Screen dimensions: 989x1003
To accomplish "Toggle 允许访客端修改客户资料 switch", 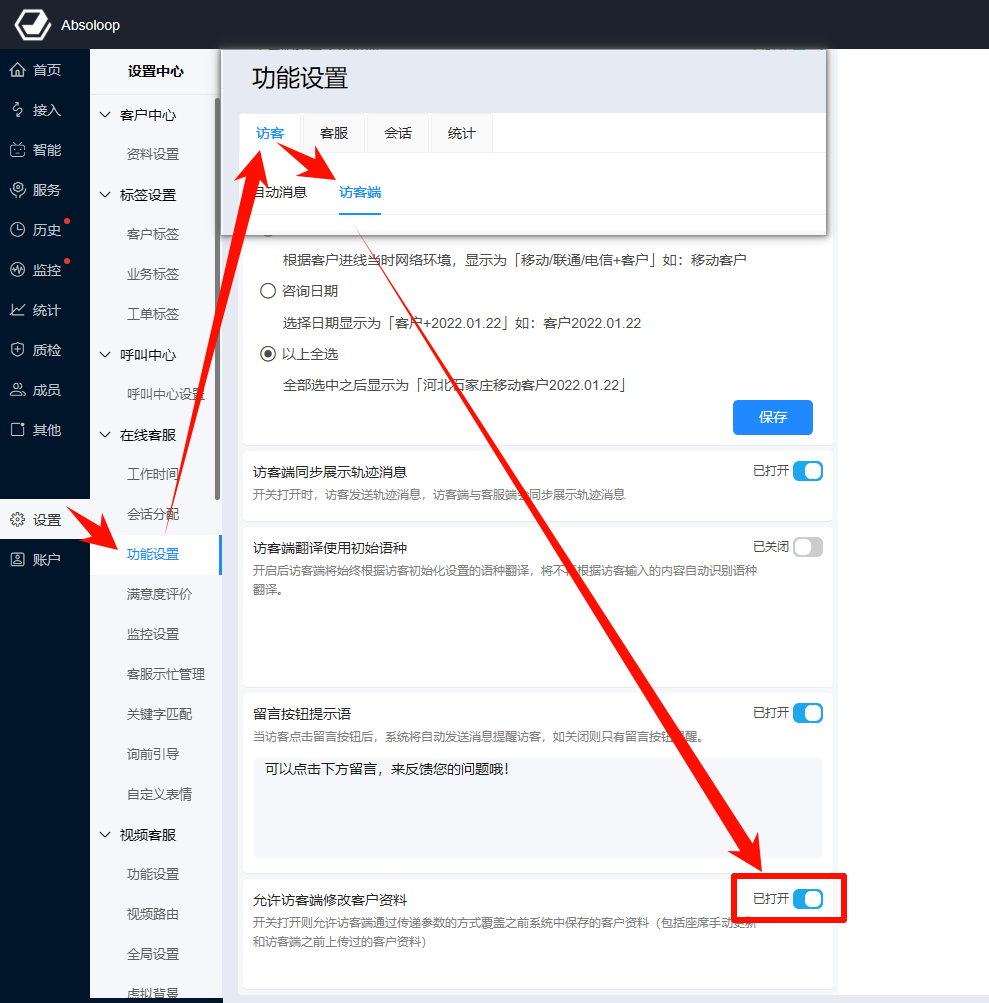I will point(807,899).
